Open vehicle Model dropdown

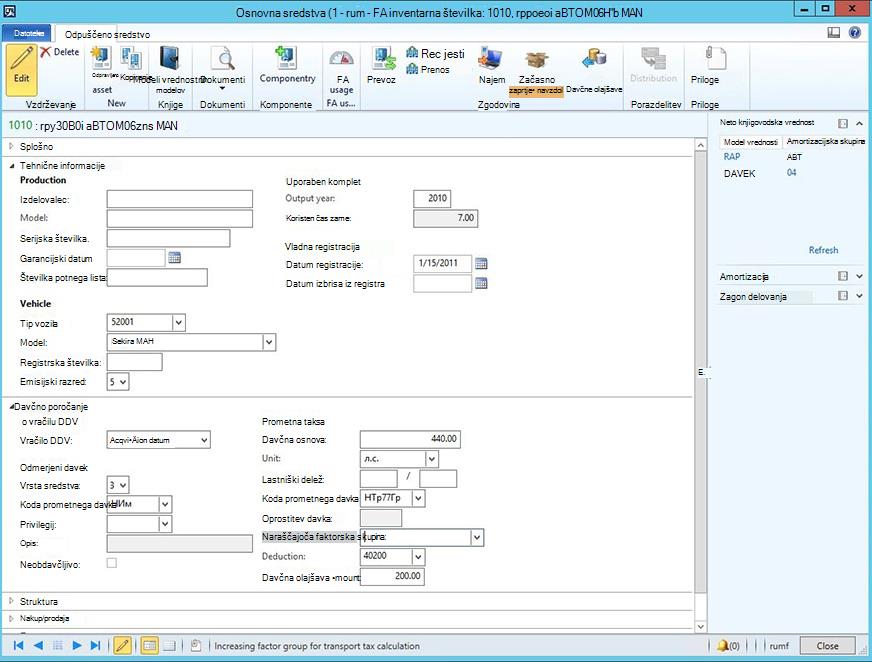click(x=269, y=342)
